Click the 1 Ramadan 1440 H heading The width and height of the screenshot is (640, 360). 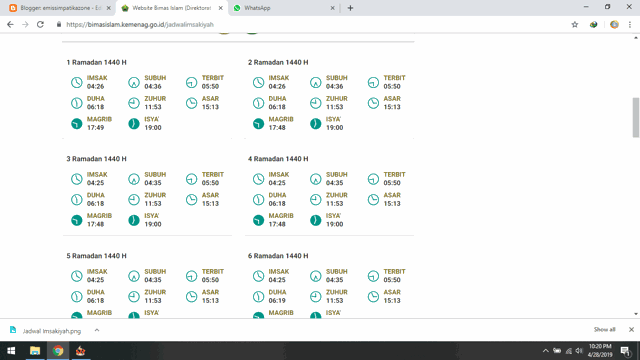pyautogui.click(x=96, y=62)
